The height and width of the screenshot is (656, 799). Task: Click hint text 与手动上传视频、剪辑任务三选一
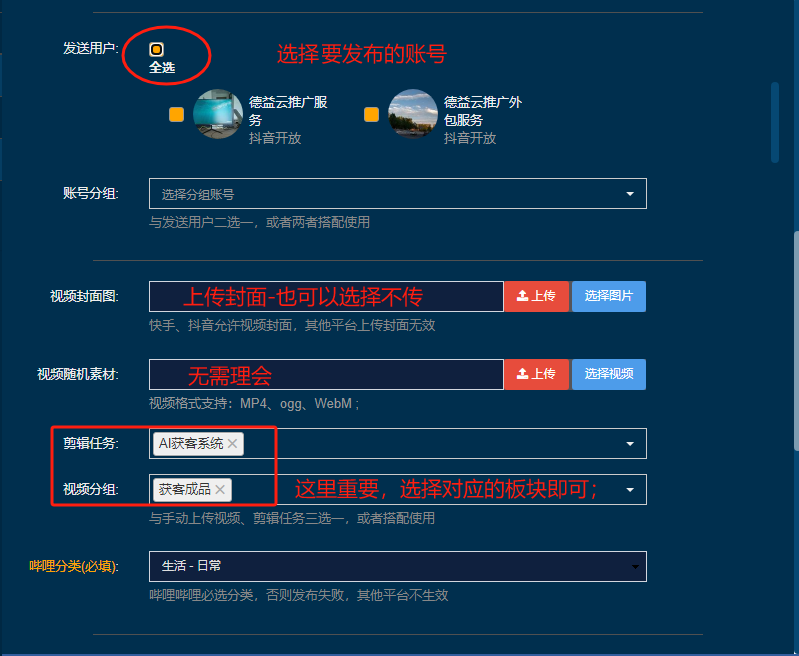(247, 518)
